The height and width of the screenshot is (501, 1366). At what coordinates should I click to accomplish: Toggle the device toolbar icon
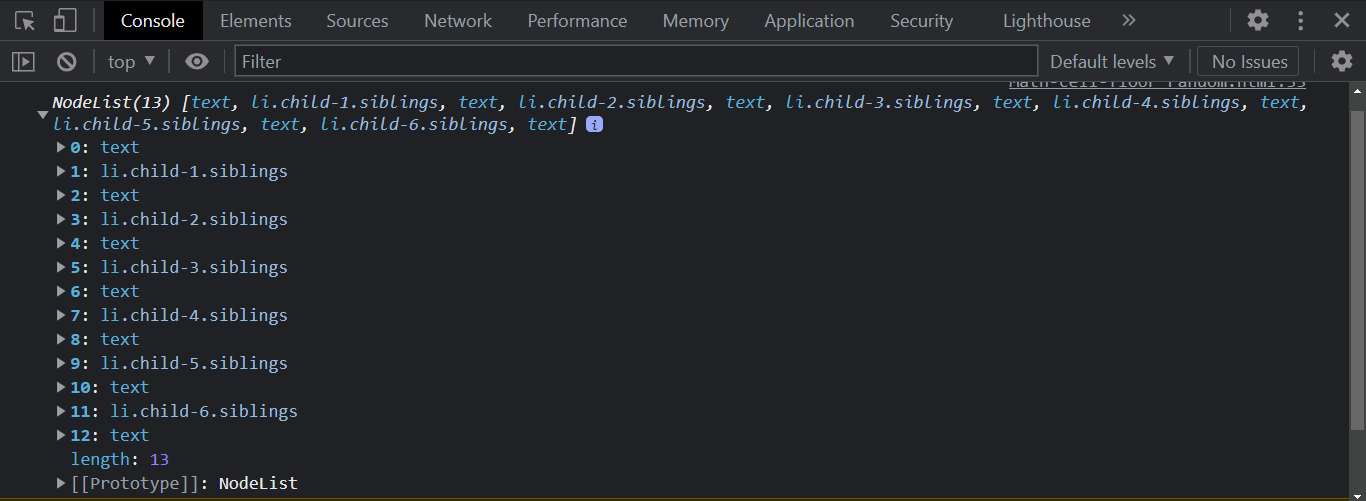click(65, 20)
